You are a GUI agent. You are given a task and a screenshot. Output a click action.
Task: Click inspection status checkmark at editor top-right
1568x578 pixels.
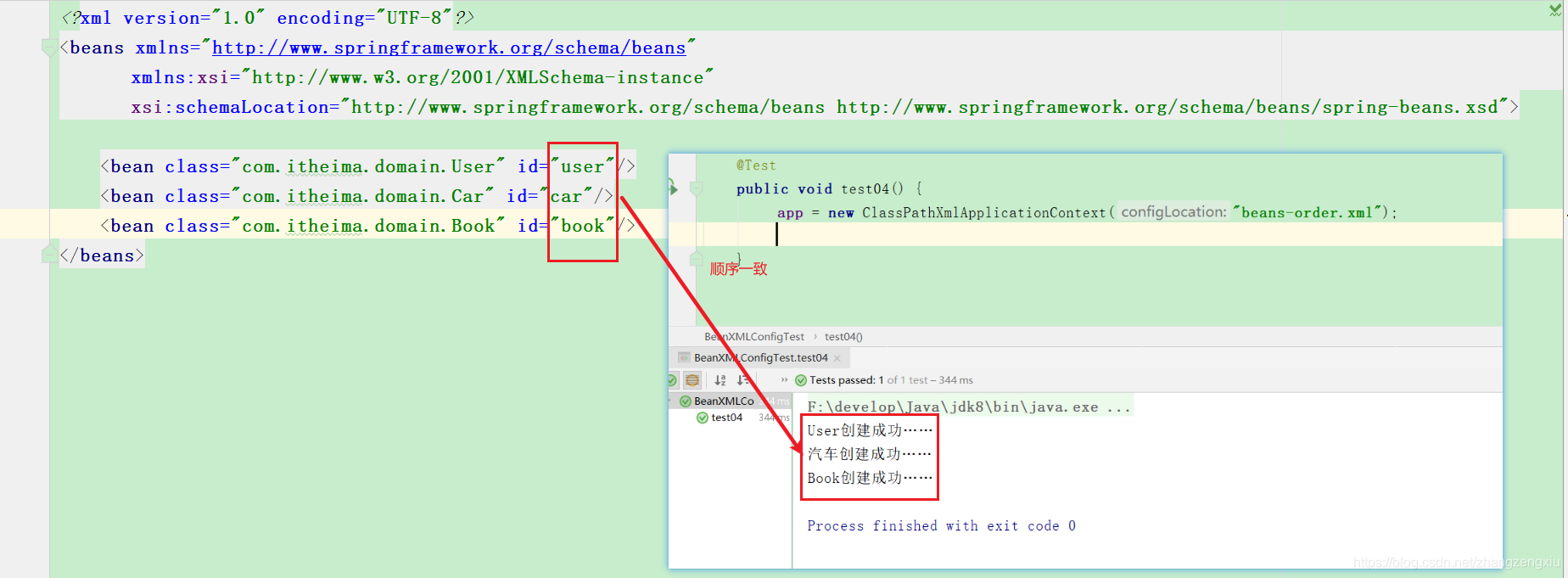pos(1555,10)
